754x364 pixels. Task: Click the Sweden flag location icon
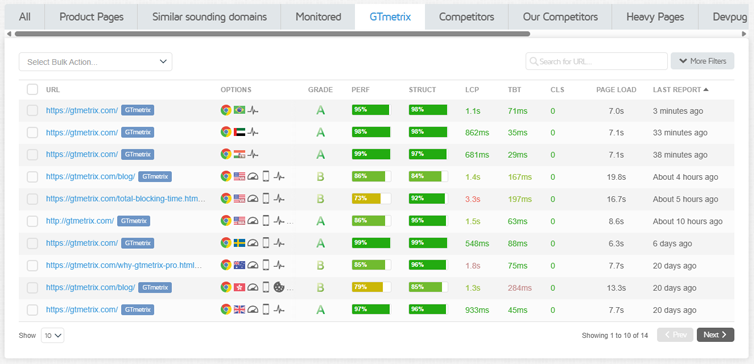(239, 243)
